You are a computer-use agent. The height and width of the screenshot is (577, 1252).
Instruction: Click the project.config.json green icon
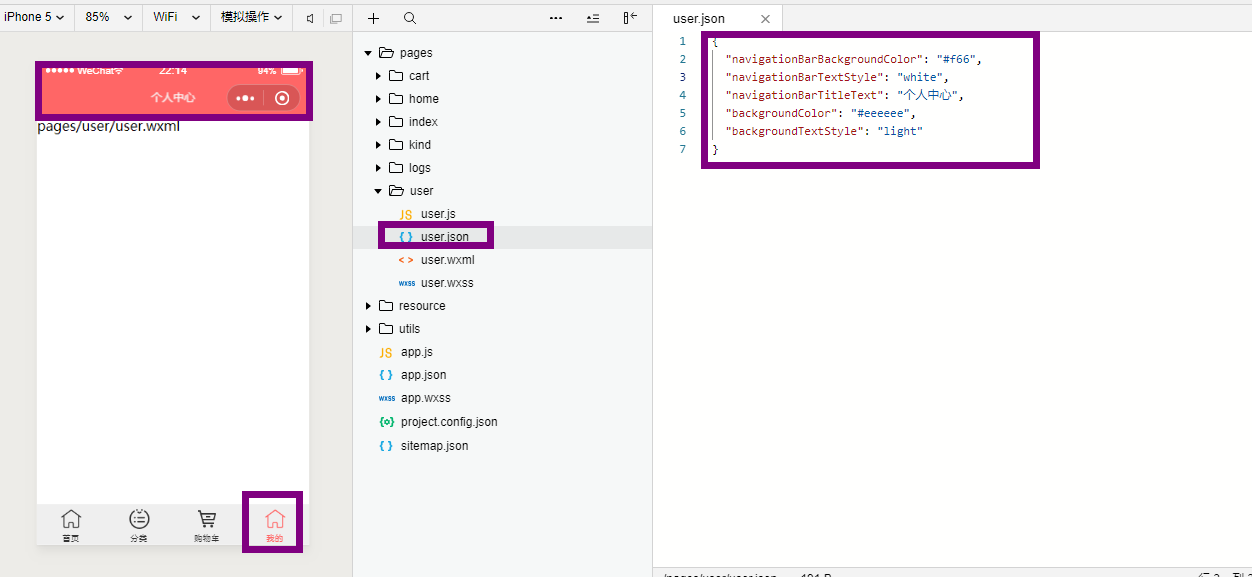point(386,422)
